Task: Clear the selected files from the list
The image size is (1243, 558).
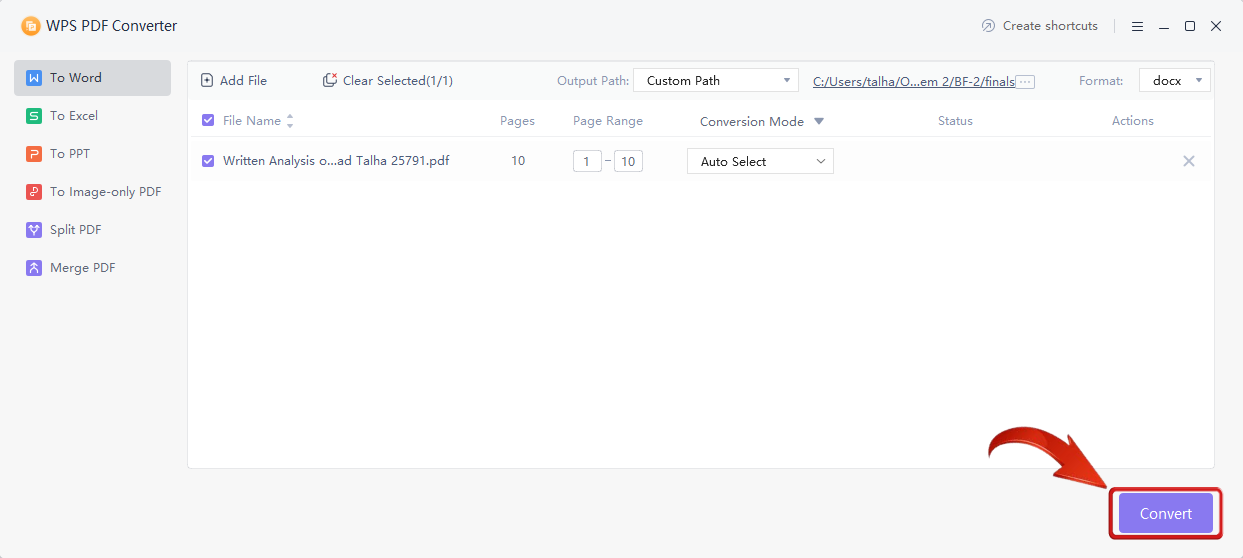Action: click(x=388, y=81)
